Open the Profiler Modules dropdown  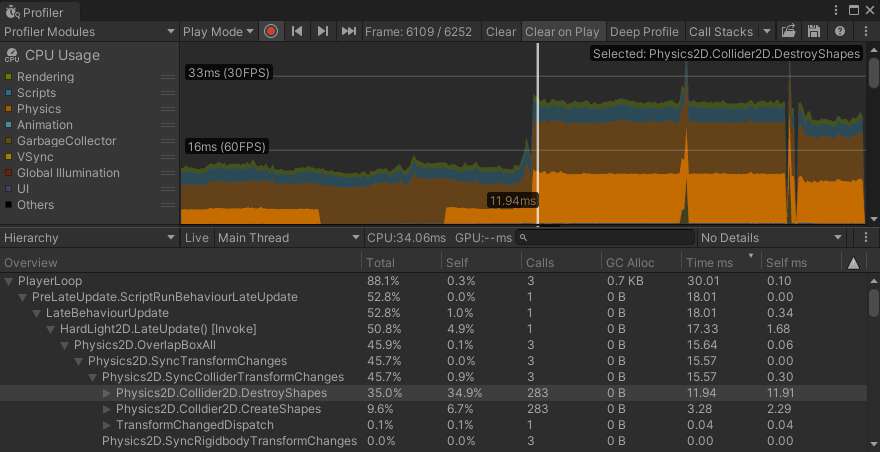pyautogui.click(x=89, y=31)
